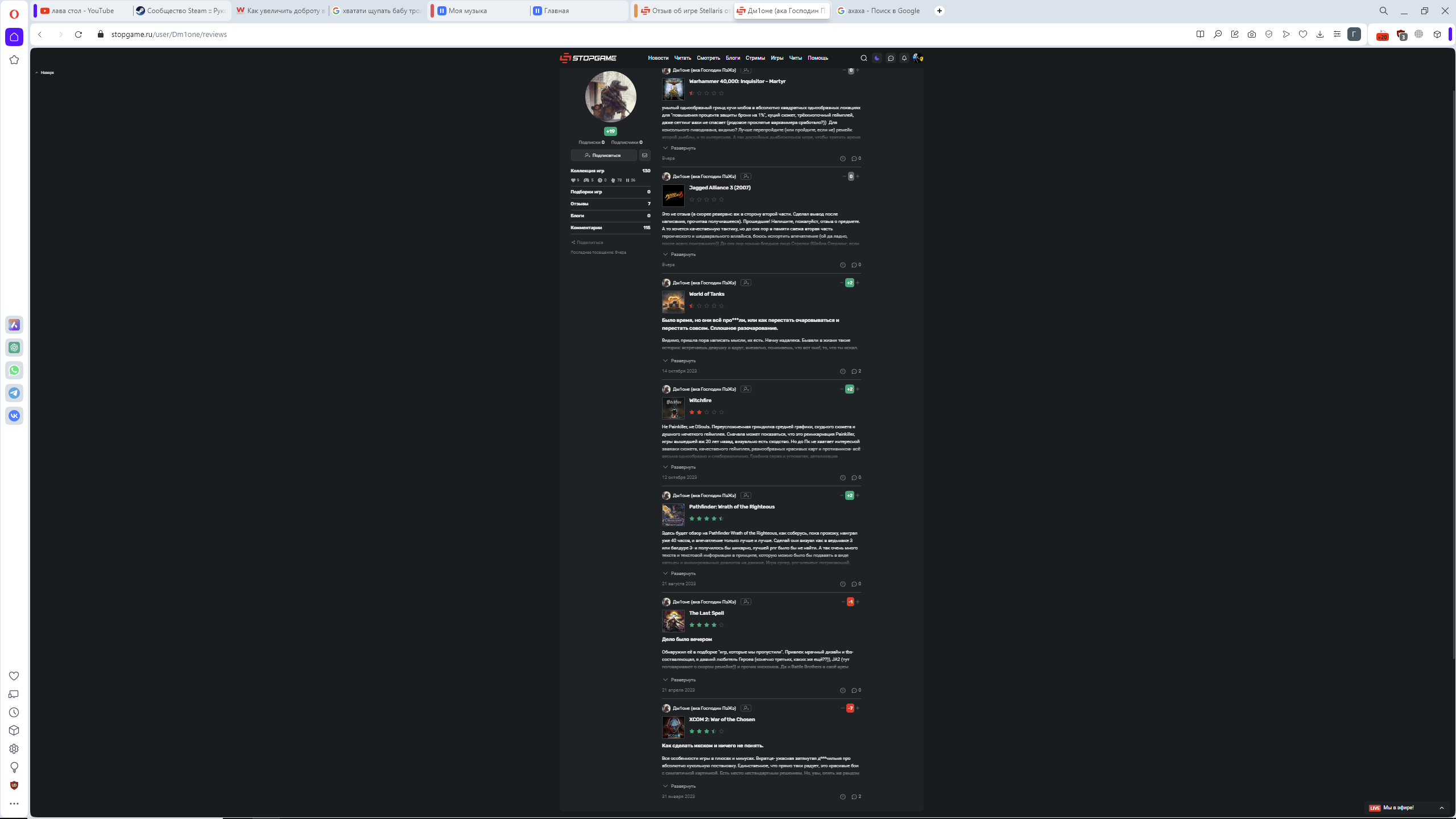Open Игры menu item
The image size is (1456, 819).
tap(777, 58)
